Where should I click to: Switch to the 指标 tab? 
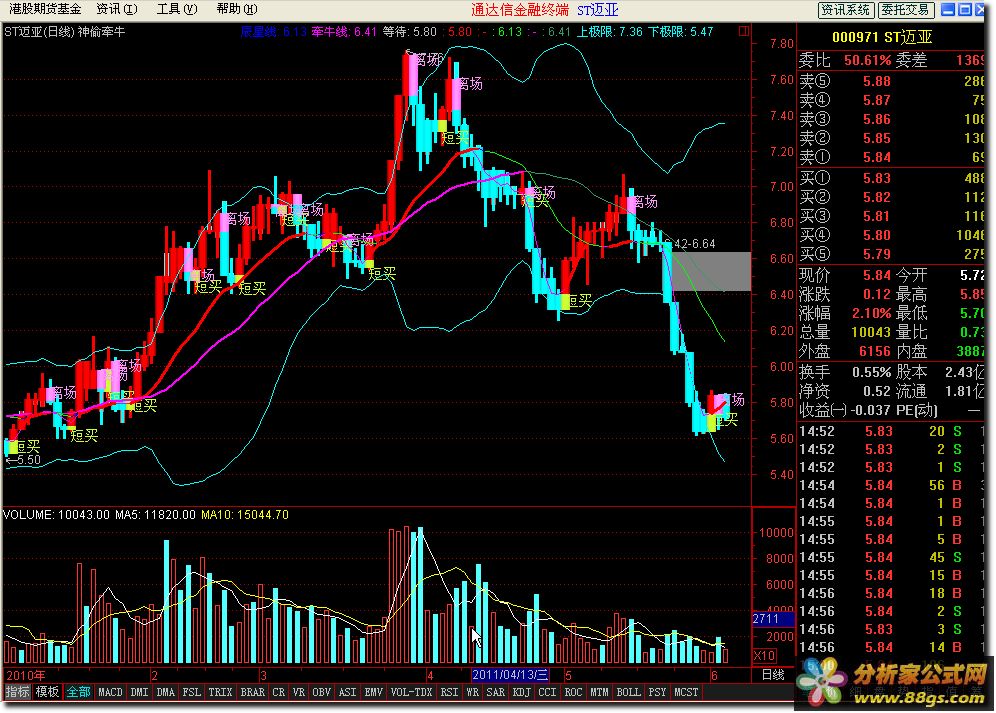click(18, 692)
